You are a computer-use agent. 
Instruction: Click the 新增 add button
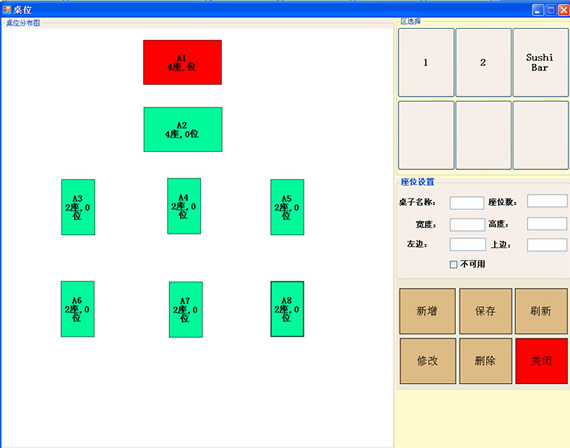click(427, 311)
